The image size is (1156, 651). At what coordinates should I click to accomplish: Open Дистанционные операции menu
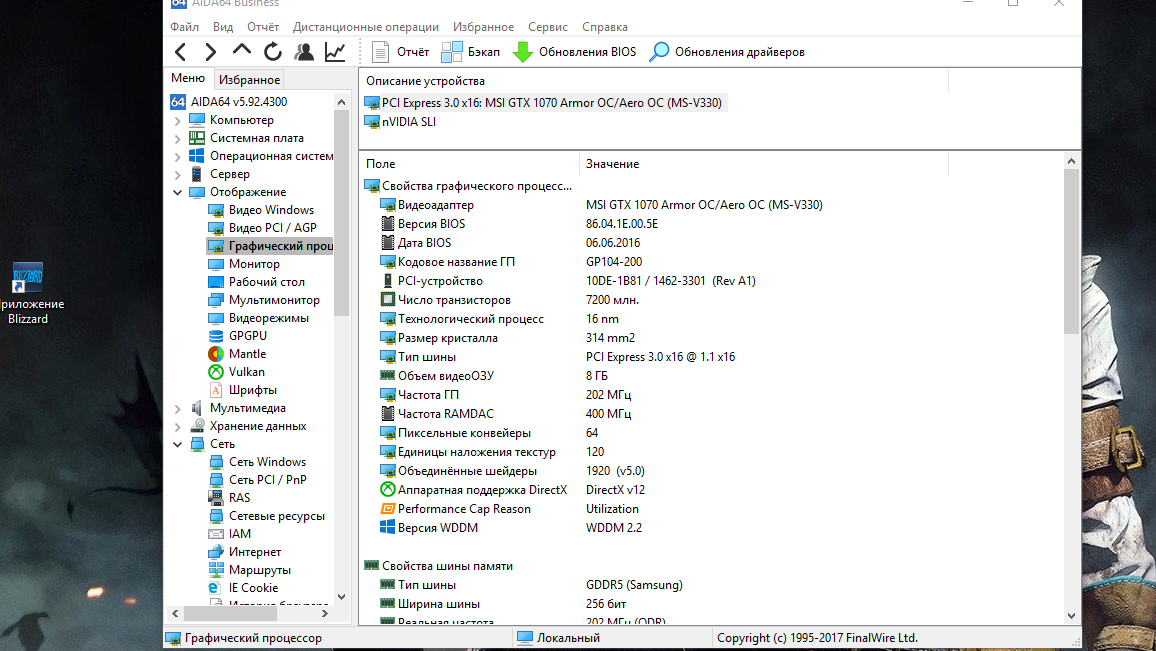[366, 27]
